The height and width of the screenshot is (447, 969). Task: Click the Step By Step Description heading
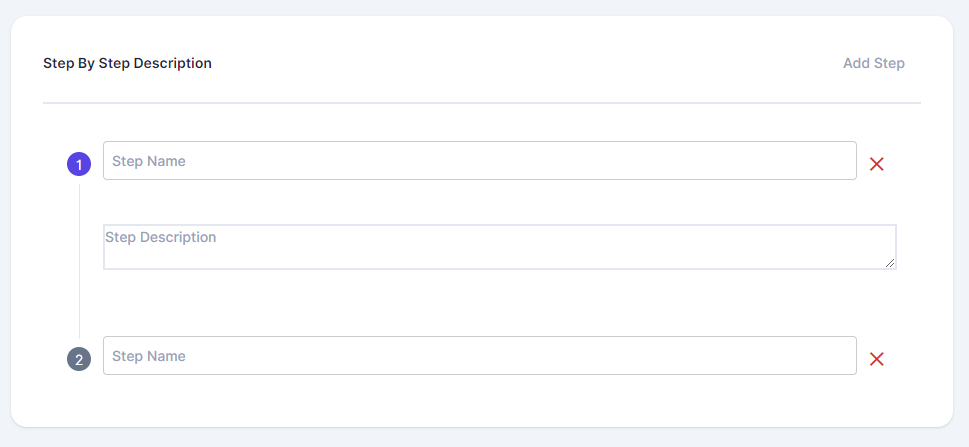coord(127,63)
